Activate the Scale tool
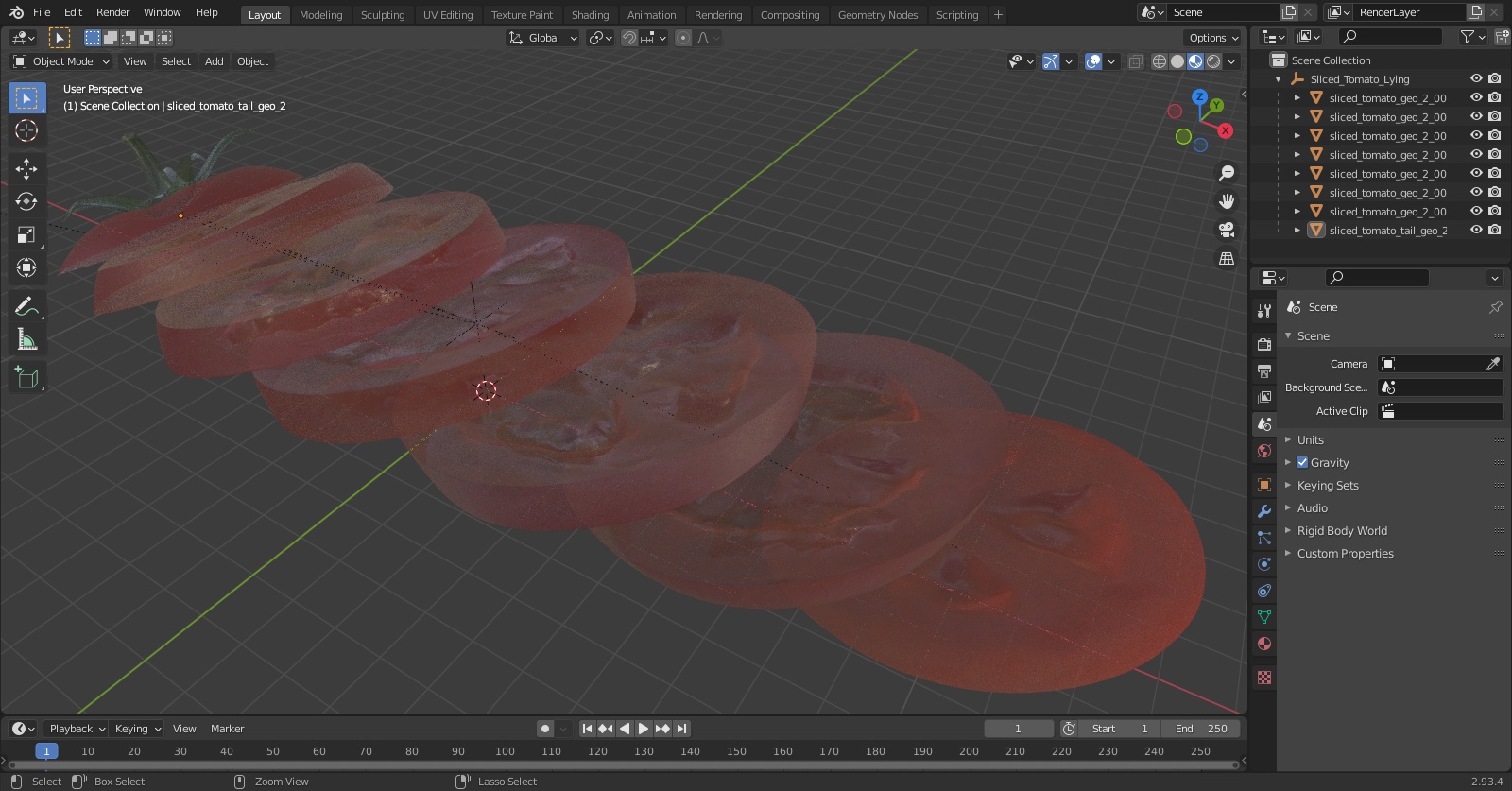This screenshot has width=1512, height=791. point(26,234)
